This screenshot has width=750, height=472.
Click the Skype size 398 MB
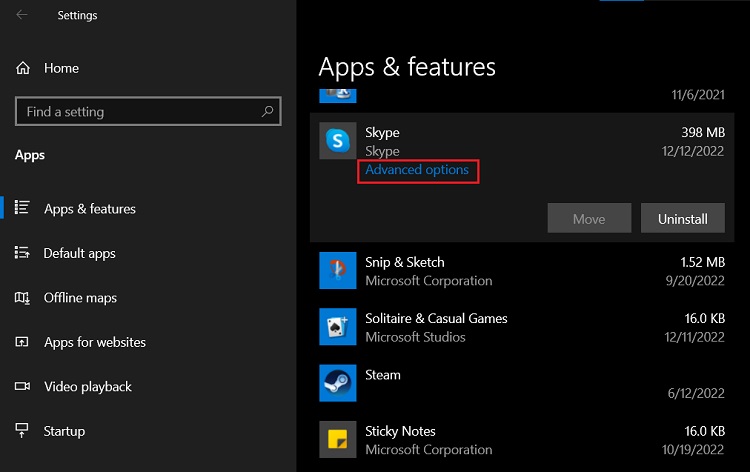pos(703,132)
